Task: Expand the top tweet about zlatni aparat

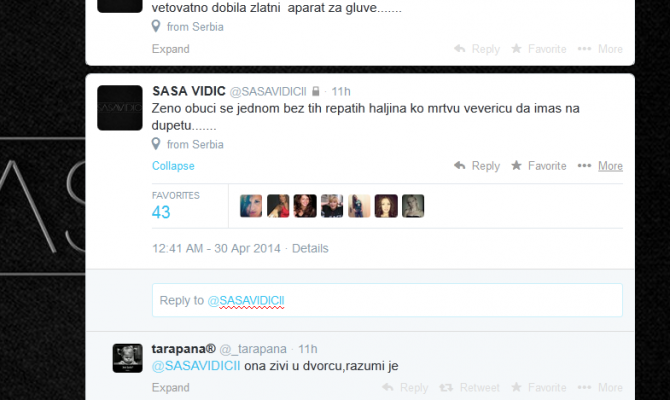Action: (170, 49)
